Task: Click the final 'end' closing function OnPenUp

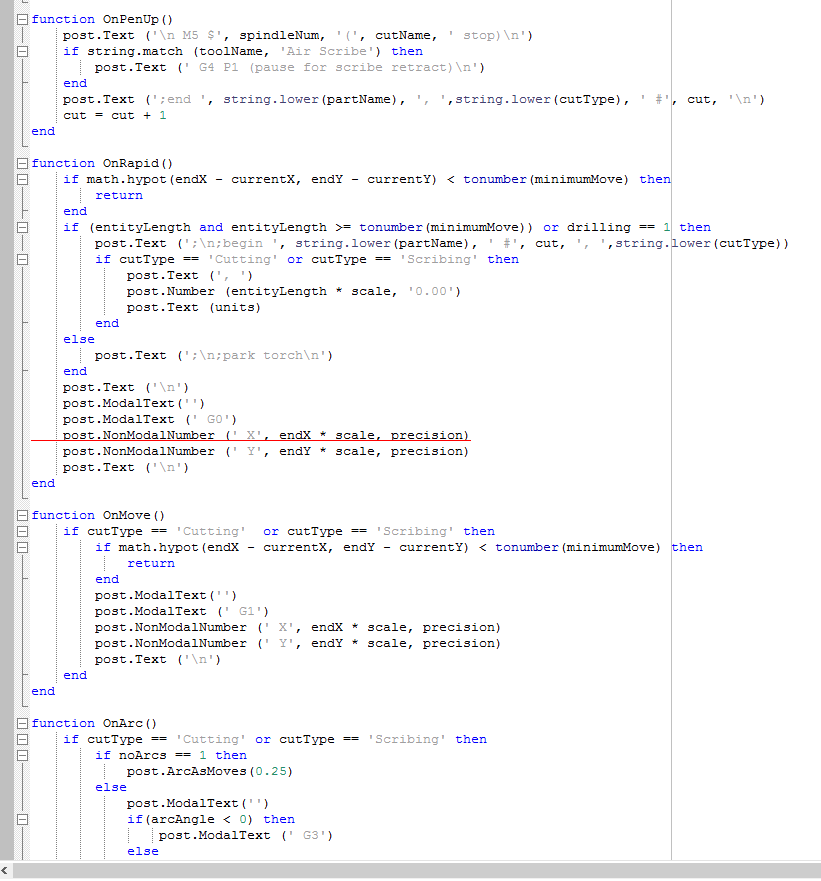Action: [43, 131]
